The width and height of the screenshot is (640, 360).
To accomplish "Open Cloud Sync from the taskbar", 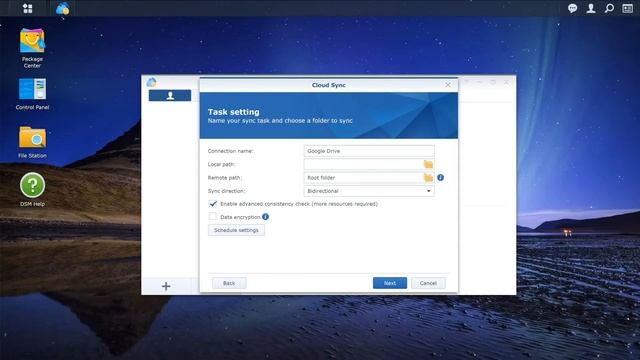I will pos(62,8).
